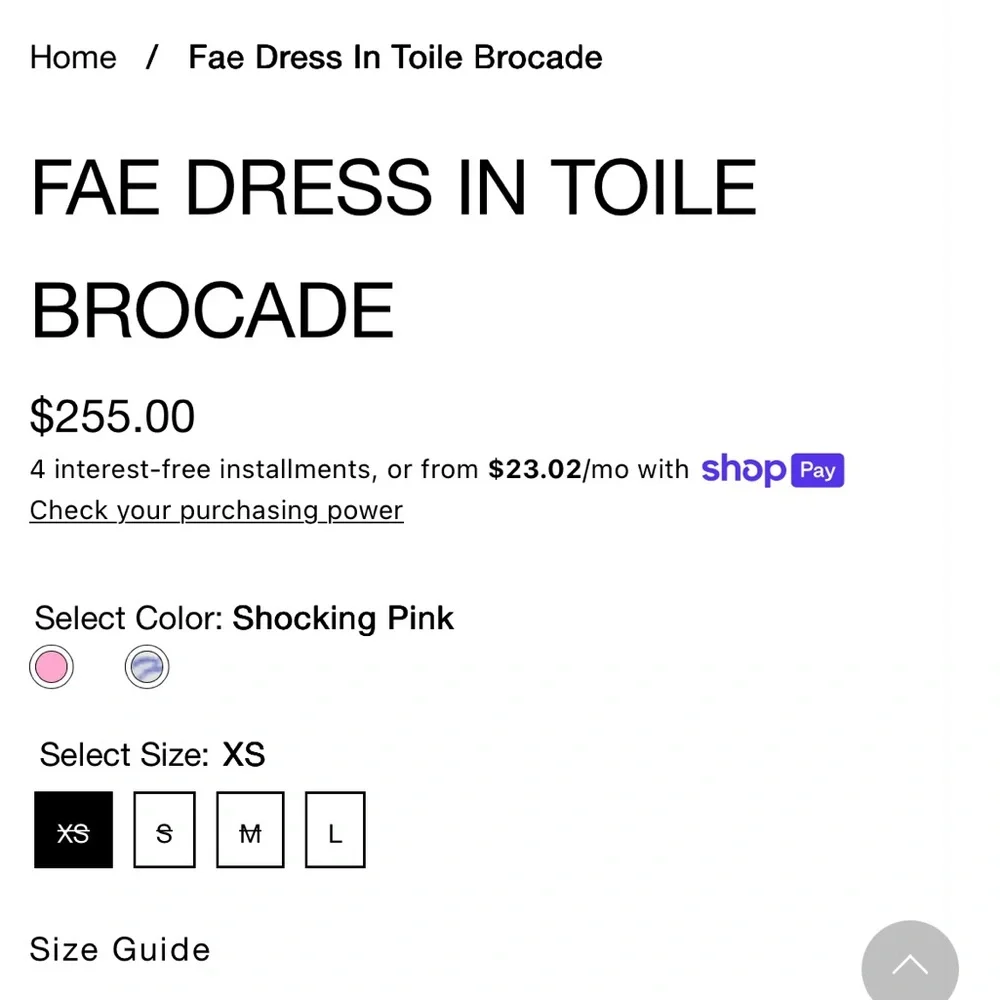This screenshot has width=1000, height=1000.
Task: Select the Shocking Pink color swatch
Action: point(51,666)
